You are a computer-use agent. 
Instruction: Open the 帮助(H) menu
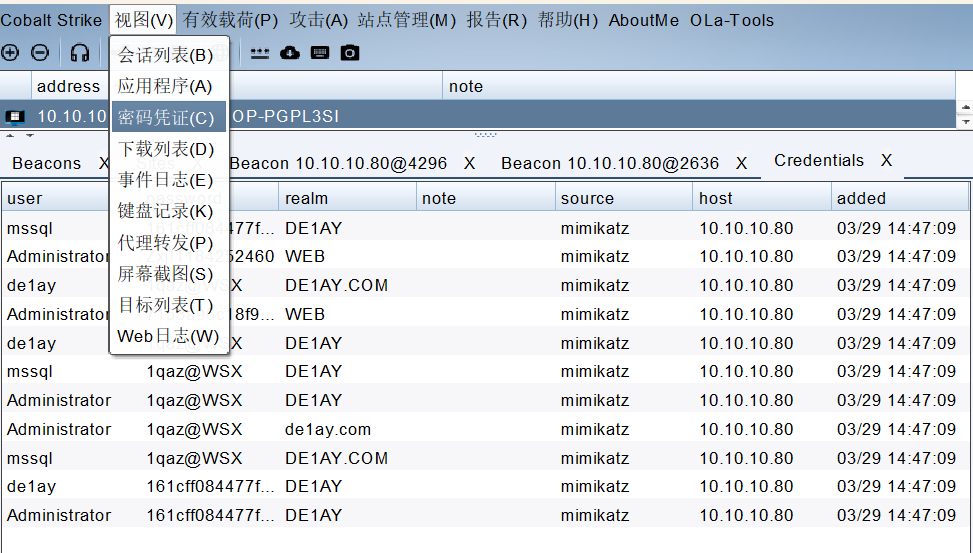[x=568, y=20]
